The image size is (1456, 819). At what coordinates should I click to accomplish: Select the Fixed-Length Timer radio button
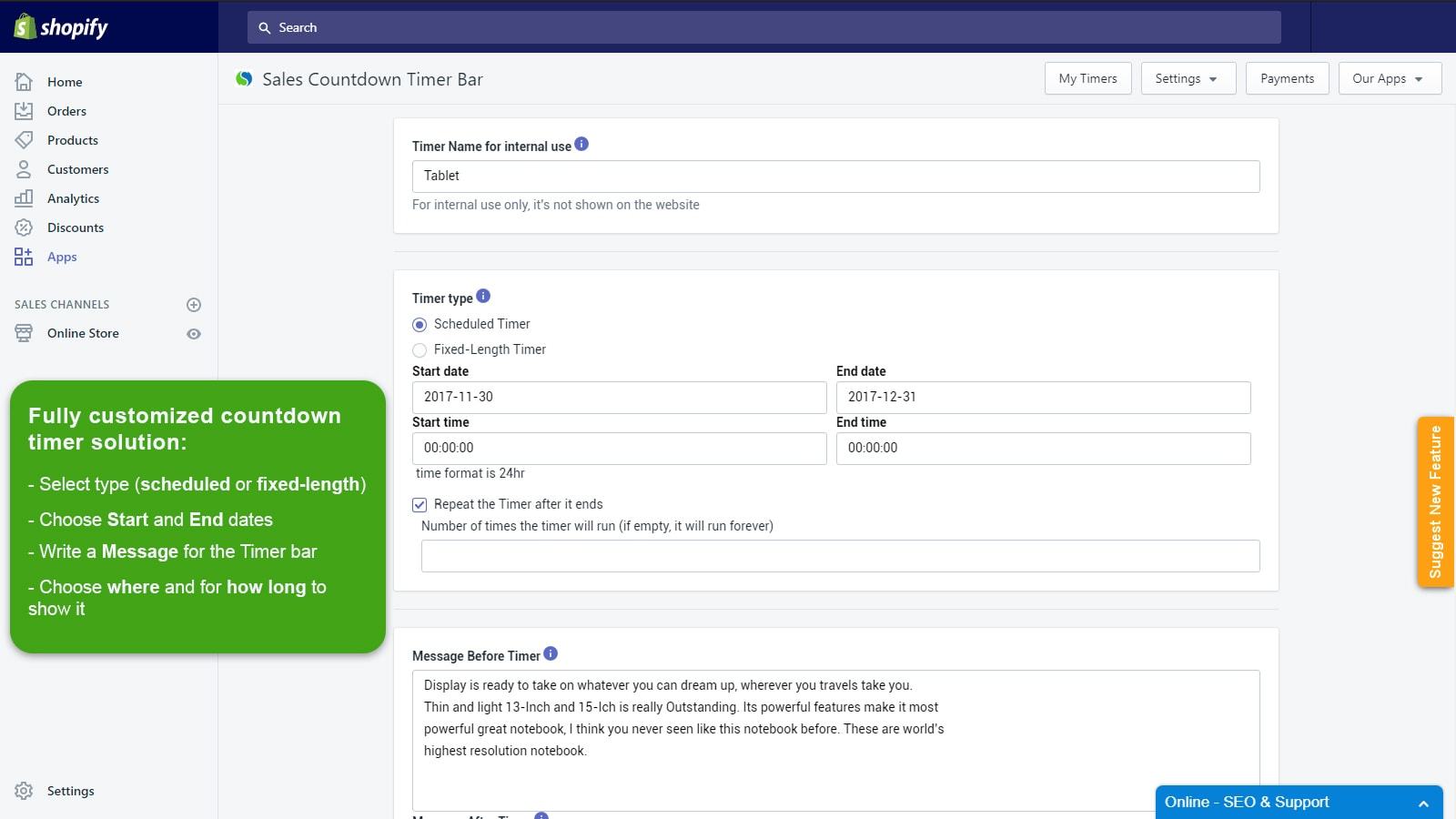point(420,350)
